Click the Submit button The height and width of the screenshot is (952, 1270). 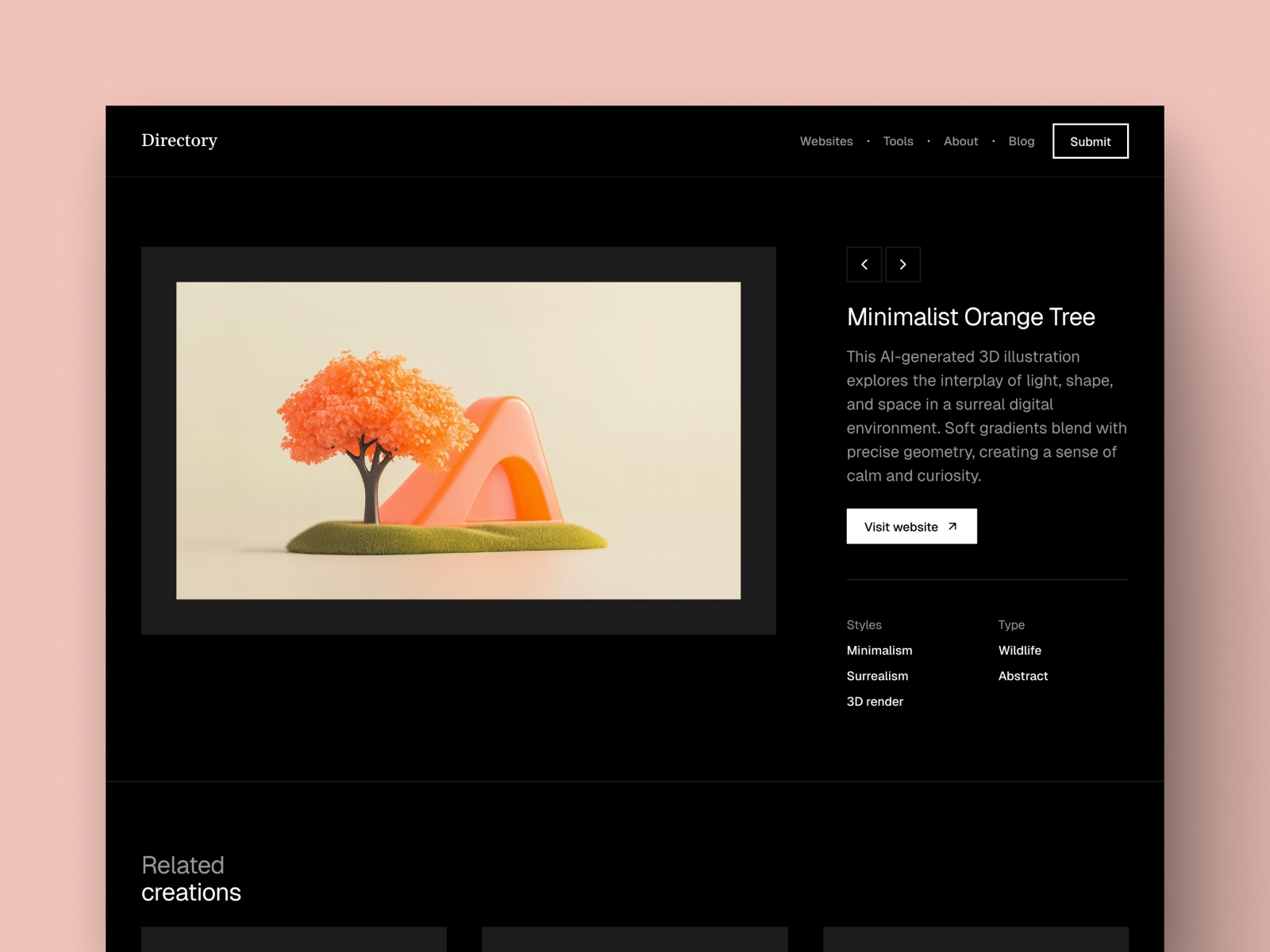(1090, 141)
